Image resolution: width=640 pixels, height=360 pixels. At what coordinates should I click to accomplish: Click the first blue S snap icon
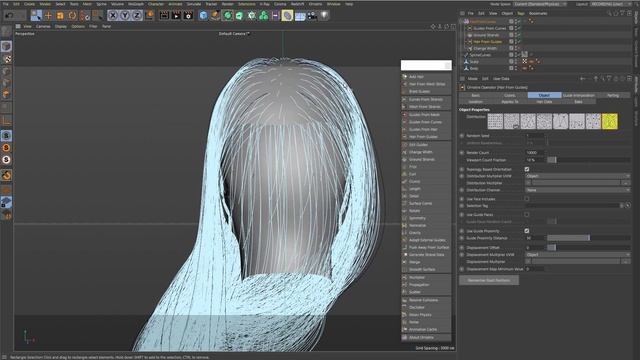[6, 136]
